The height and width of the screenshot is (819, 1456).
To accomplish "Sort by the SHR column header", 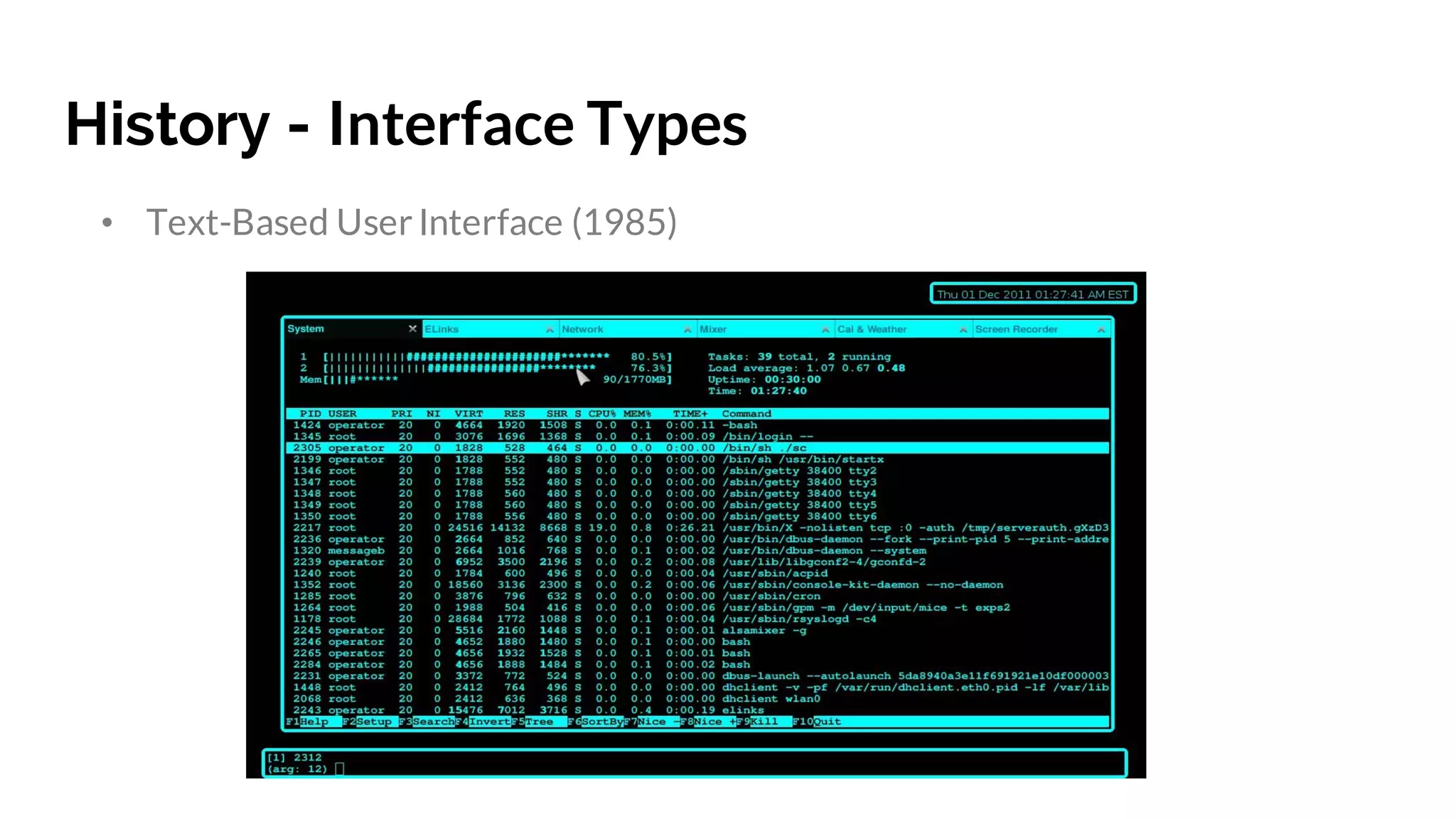I will click(x=557, y=414).
